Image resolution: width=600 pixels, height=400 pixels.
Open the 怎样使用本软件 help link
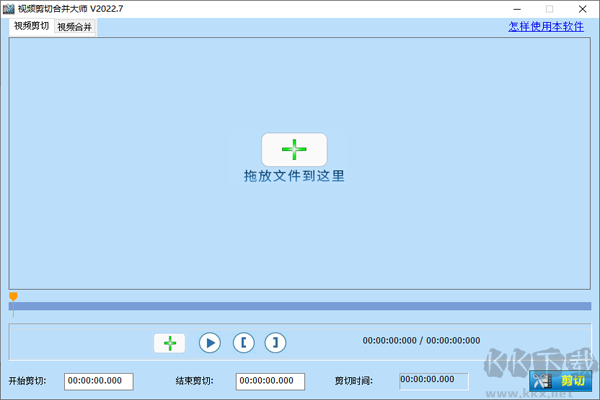(546, 26)
